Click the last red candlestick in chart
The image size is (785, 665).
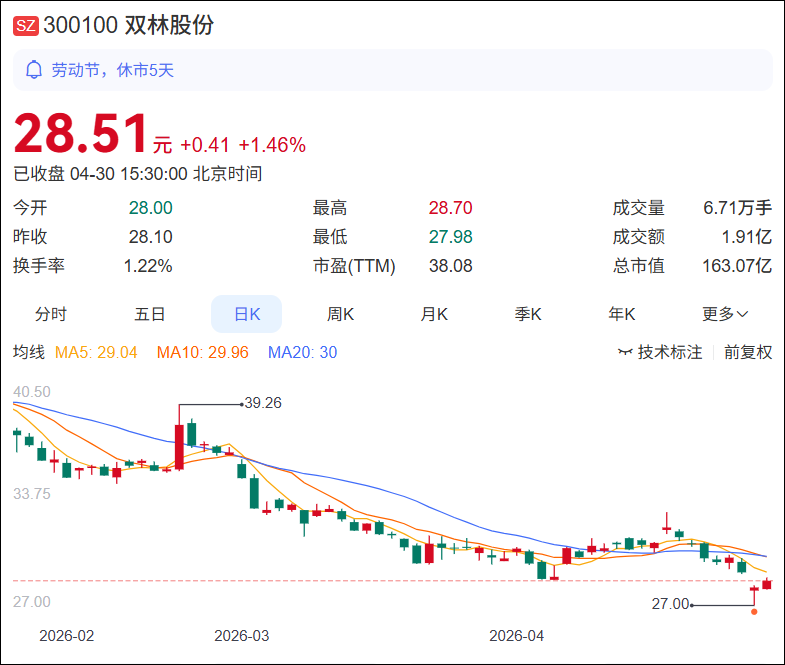point(766,583)
